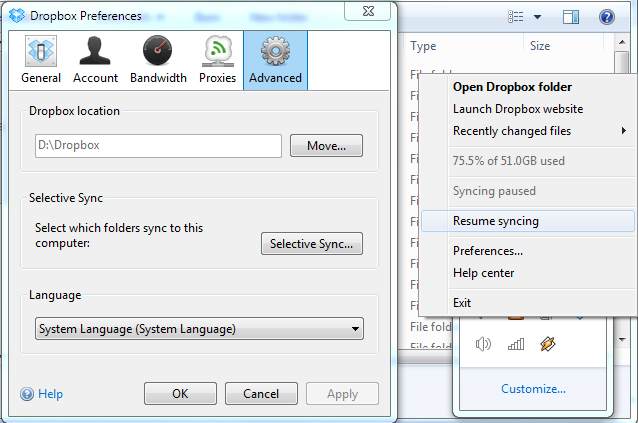Choose Exit in the Dropbox menu
The image size is (638, 423).
click(528, 303)
